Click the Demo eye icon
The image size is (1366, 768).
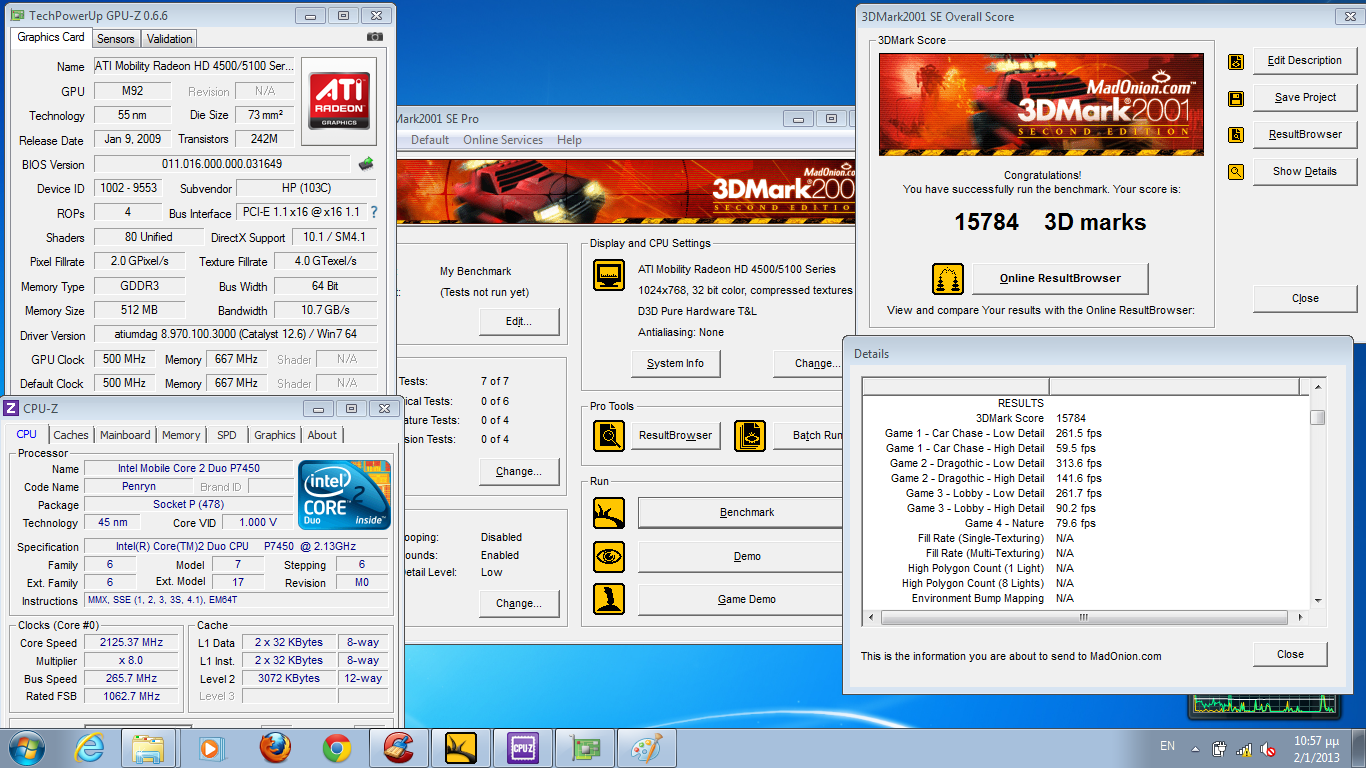(609, 556)
